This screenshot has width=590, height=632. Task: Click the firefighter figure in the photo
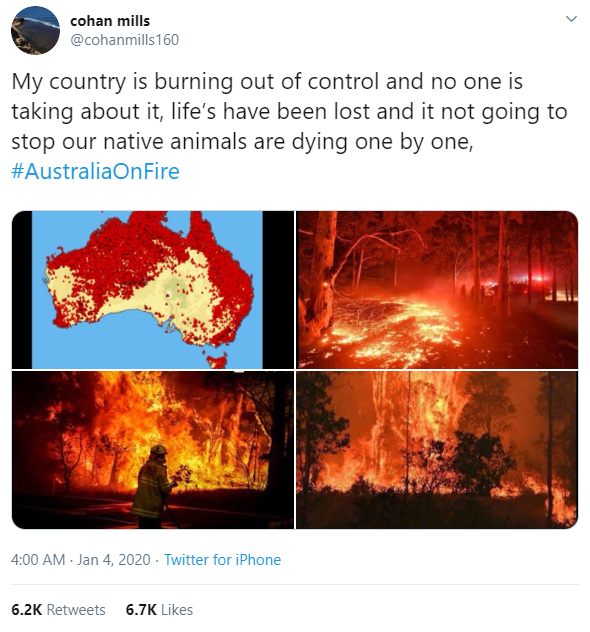(152, 486)
